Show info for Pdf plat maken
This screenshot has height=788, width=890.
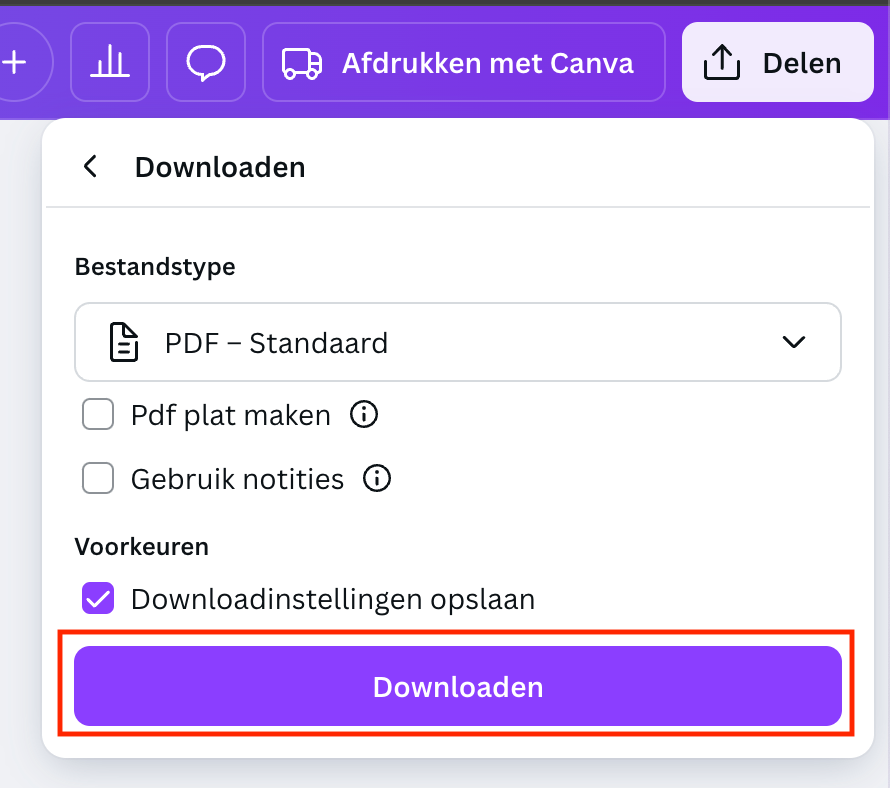[x=364, y=414]
